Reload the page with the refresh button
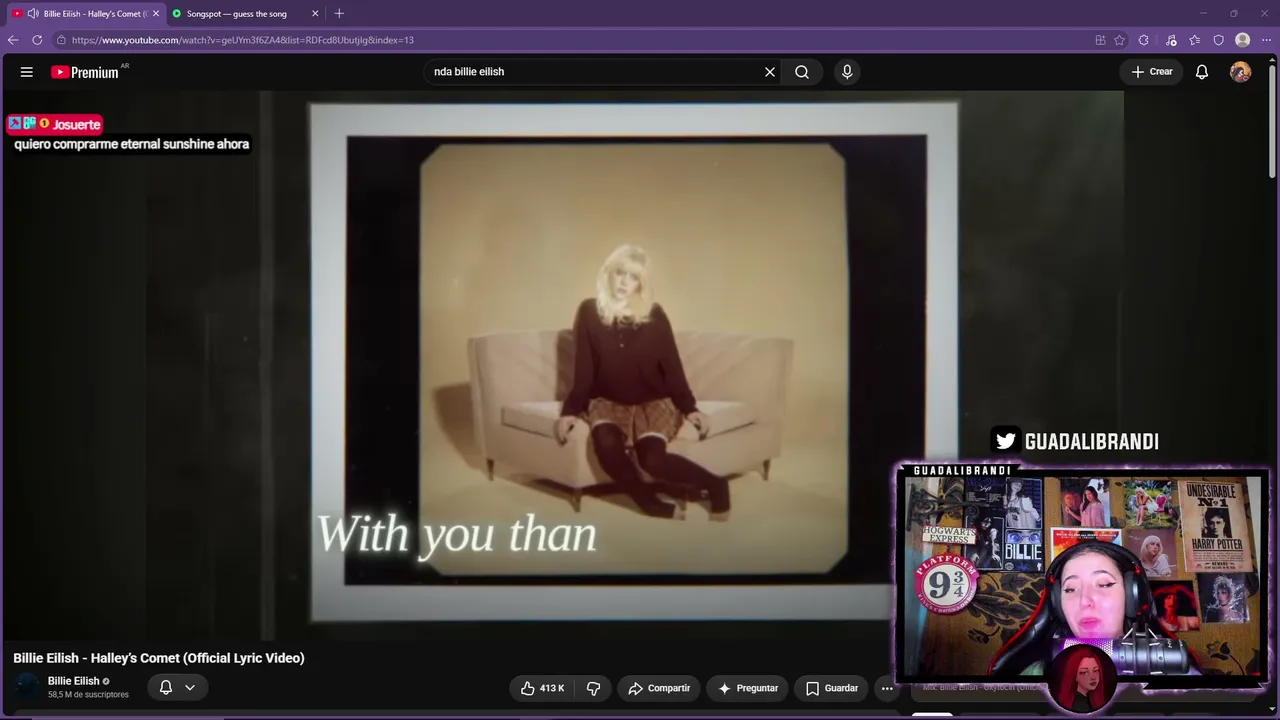The width and height of the screenshot is (1280, 720). pos(37,40)
